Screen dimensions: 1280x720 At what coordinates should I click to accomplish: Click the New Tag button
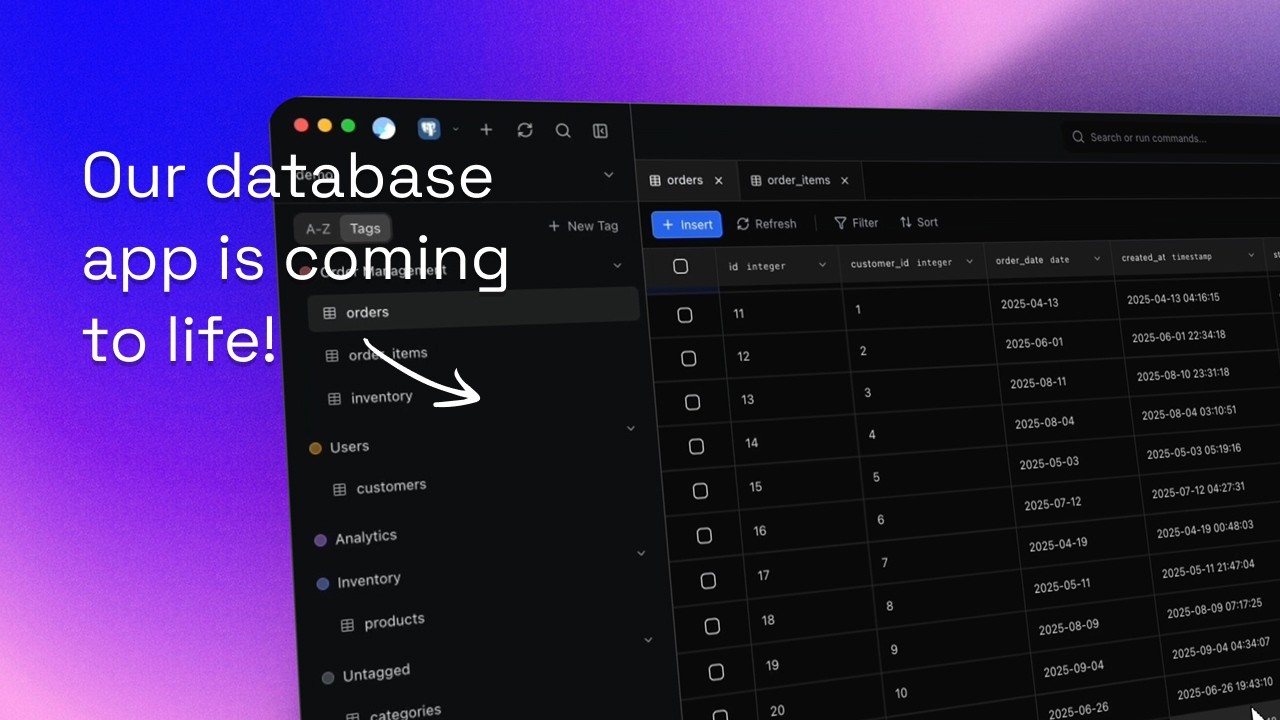584,226
